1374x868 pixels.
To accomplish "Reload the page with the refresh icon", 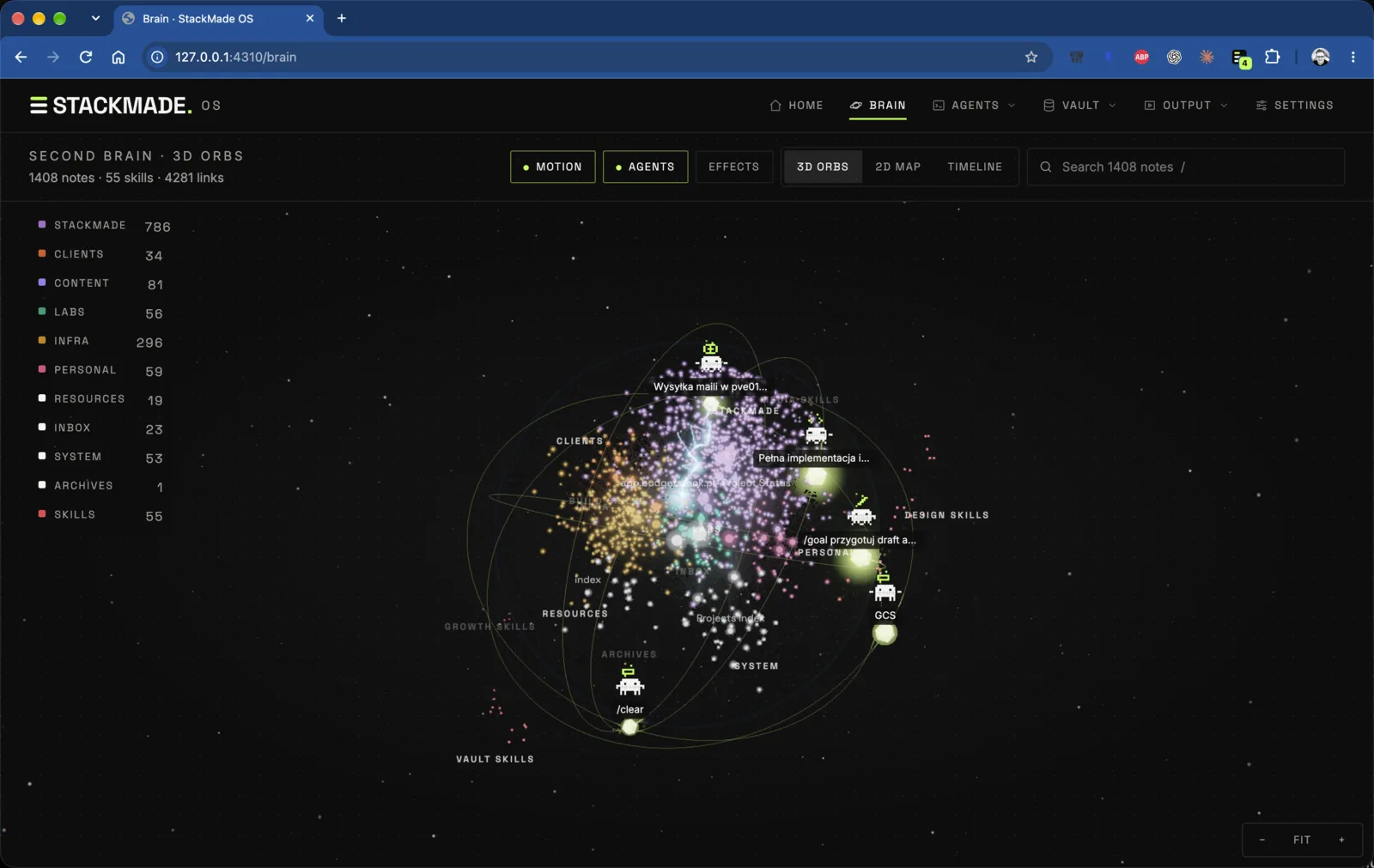I will [x=86, y=57].
